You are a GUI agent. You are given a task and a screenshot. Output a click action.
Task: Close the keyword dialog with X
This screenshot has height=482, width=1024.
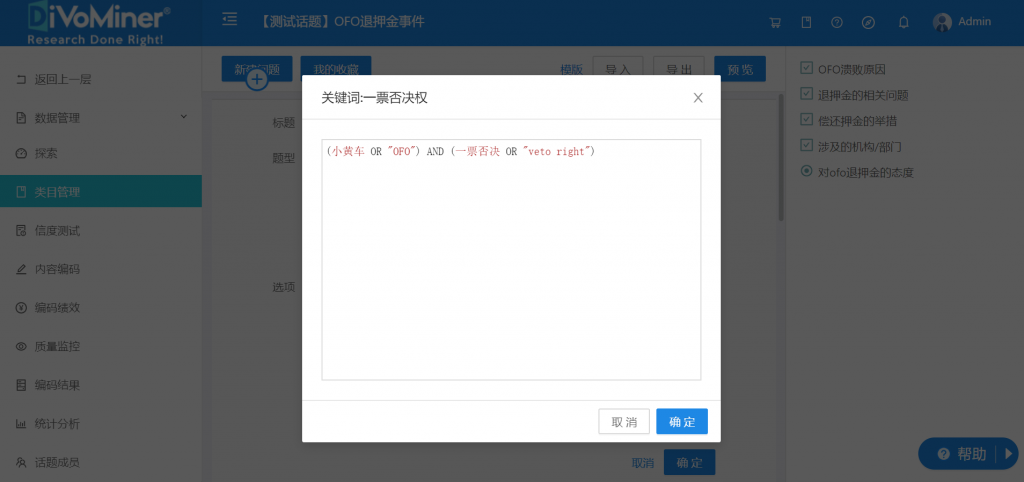pos(698,98)
